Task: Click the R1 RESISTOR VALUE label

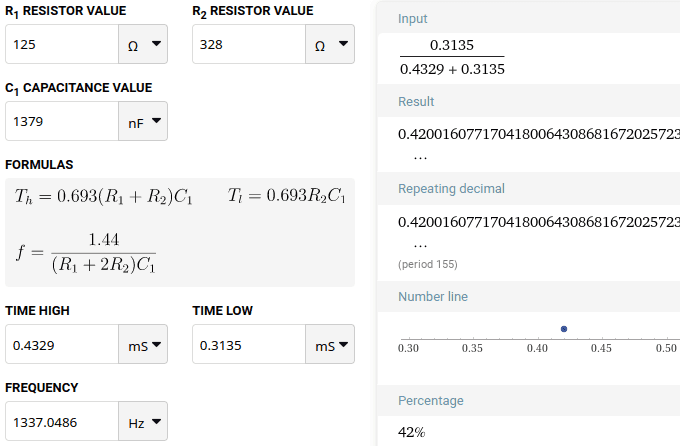Action: coord(65,12)
